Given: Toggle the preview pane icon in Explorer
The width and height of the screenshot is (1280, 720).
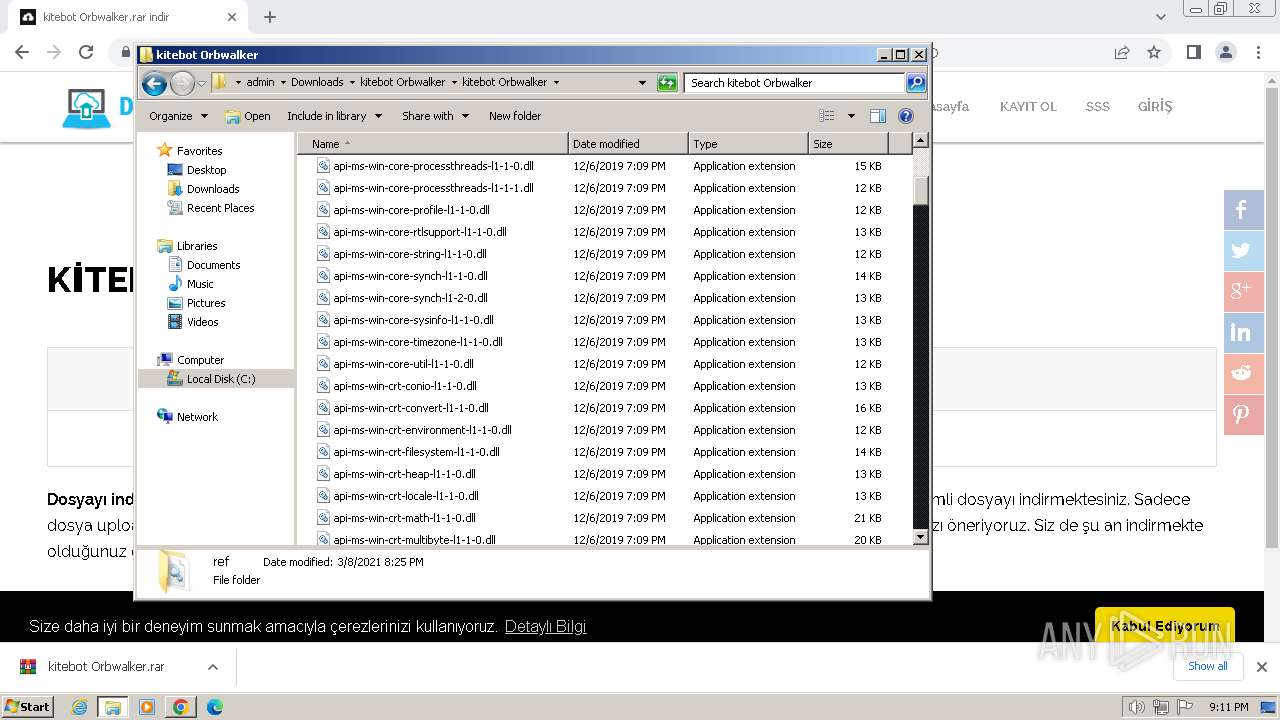Looking at the screenshot, I should 878,116.
